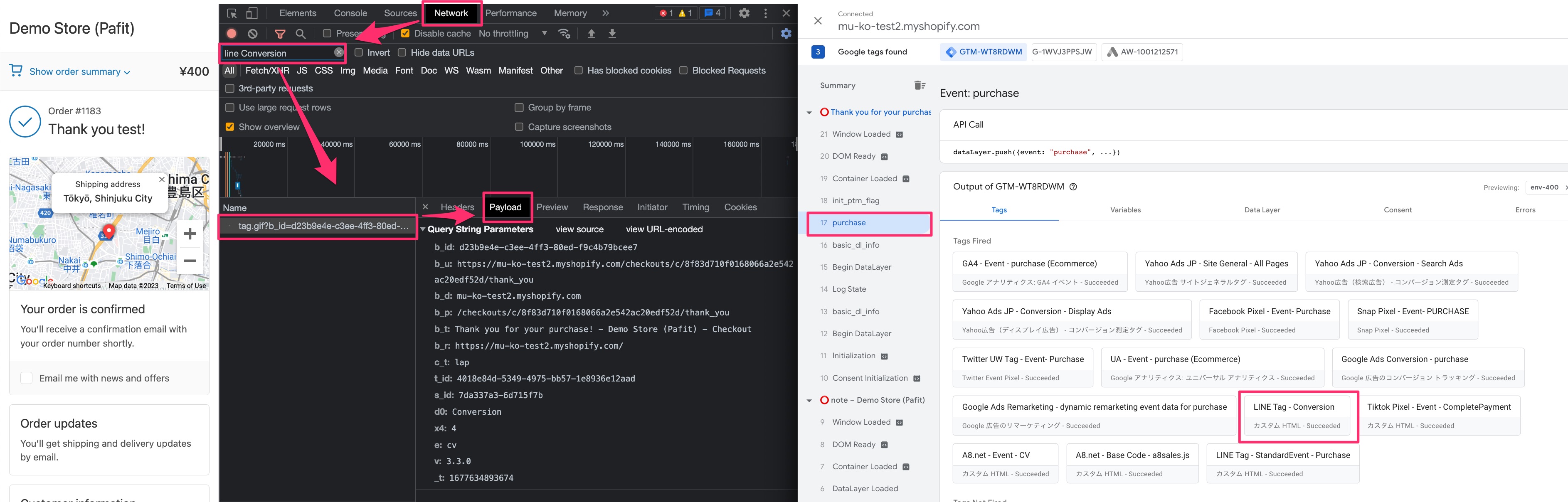Click 'view source' for query parameters
1568x502 pixels.
click(x=579, y=229)
